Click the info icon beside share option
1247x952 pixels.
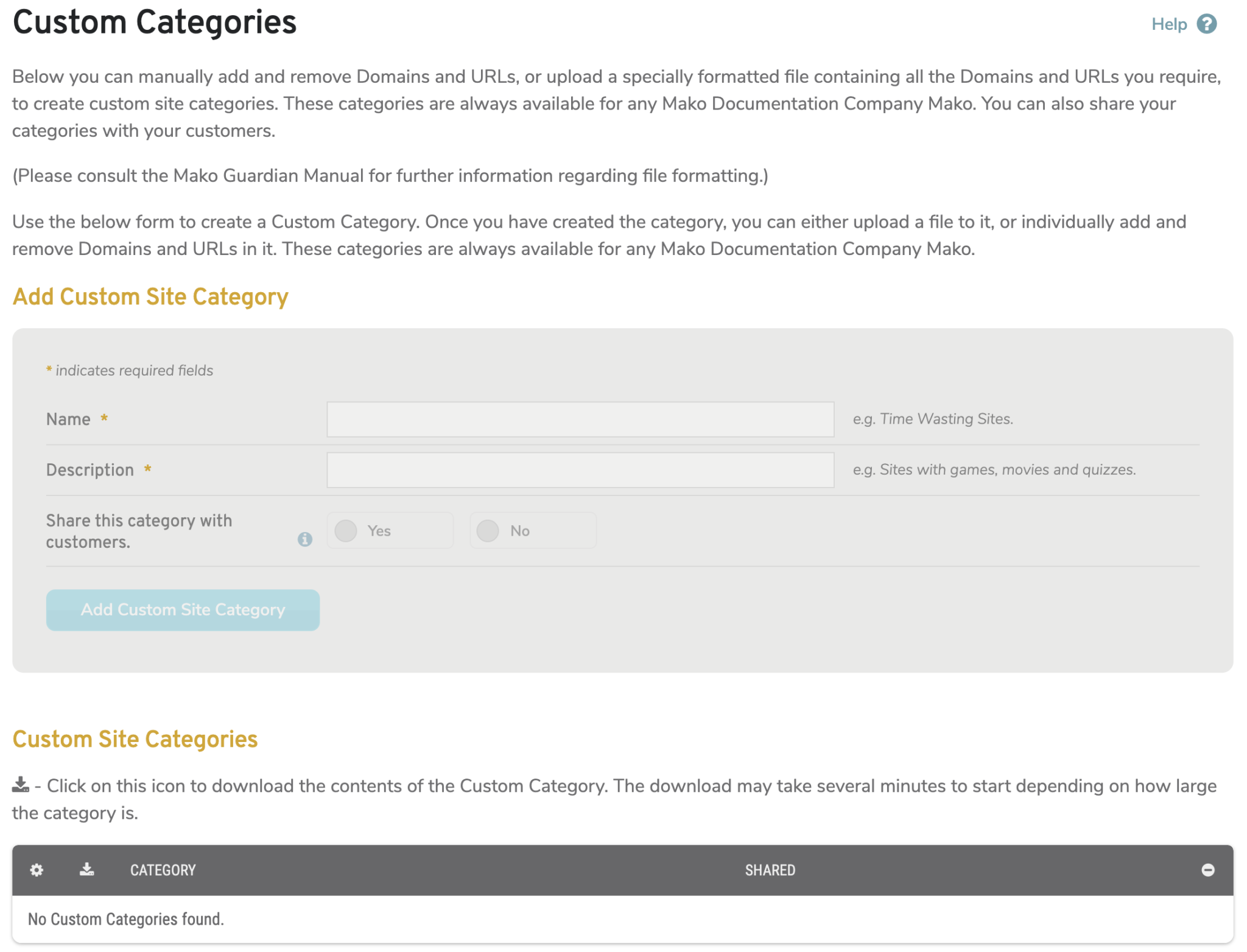305,539
